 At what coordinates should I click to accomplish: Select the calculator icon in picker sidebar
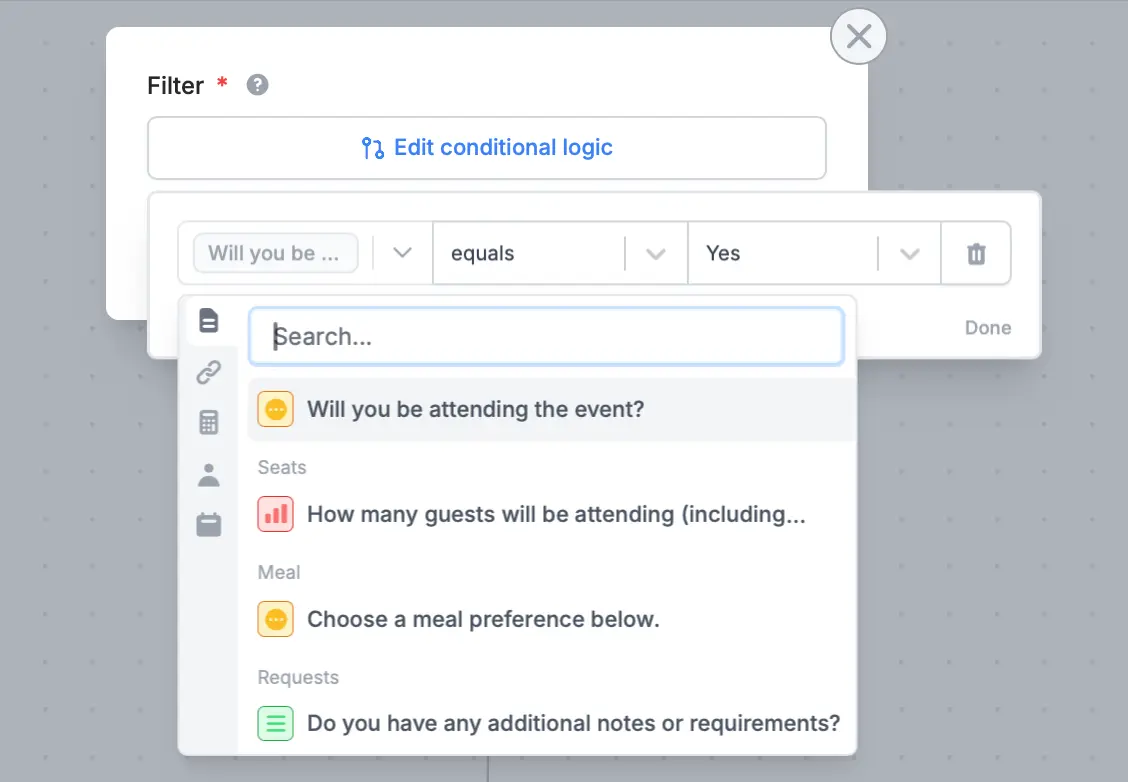209,422
